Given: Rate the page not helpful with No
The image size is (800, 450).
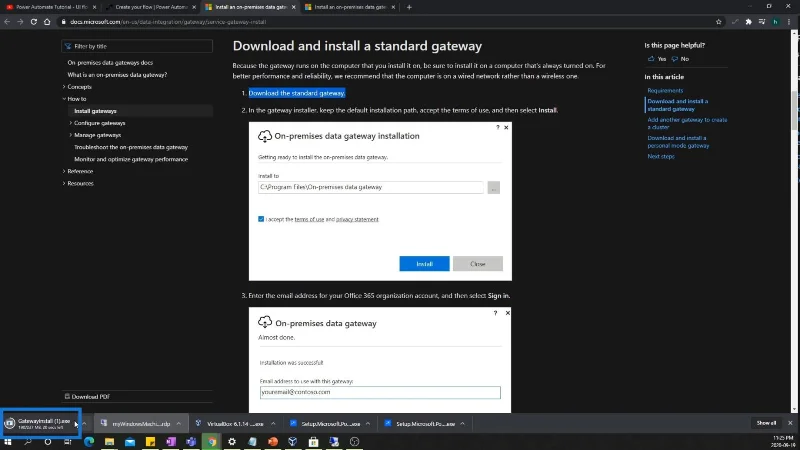Looking at the screenshot, I should point(680,59).
